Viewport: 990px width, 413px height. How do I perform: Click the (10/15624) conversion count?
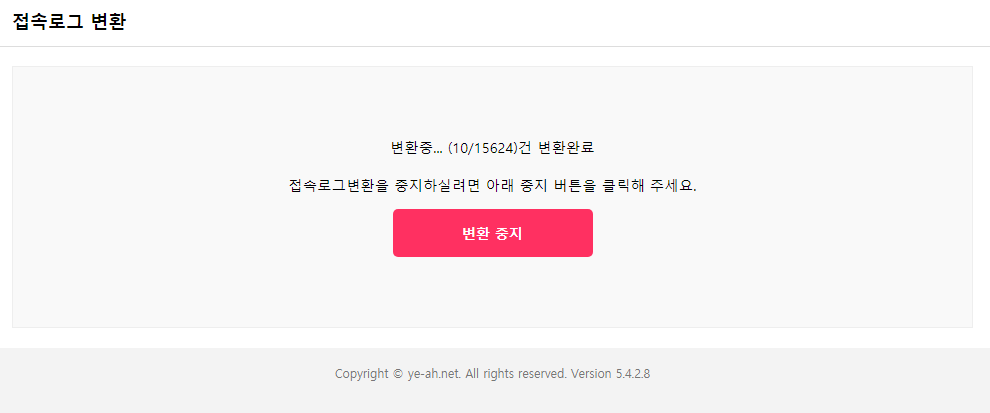482,148
